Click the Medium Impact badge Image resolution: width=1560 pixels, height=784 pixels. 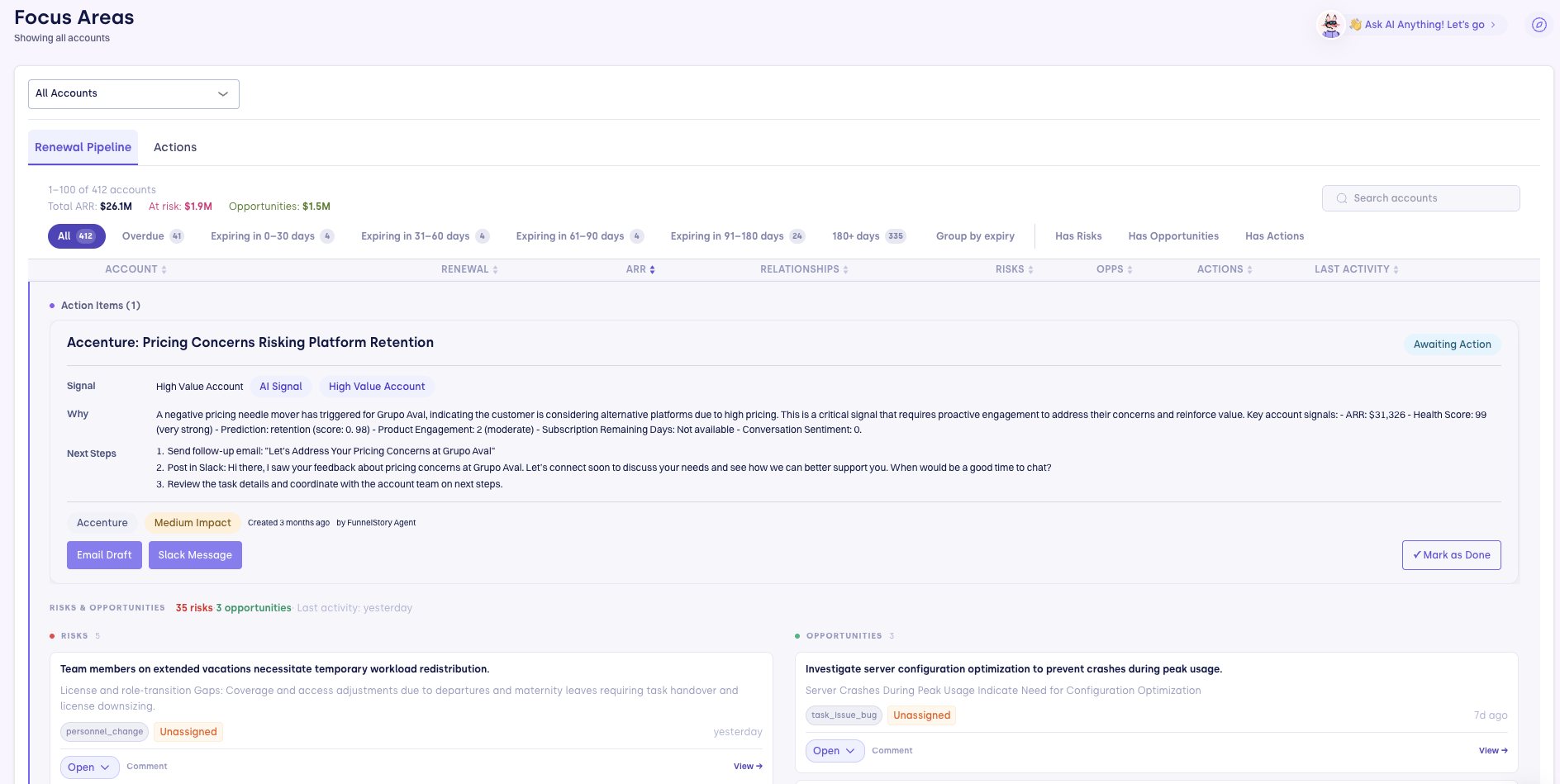[193, 523]
